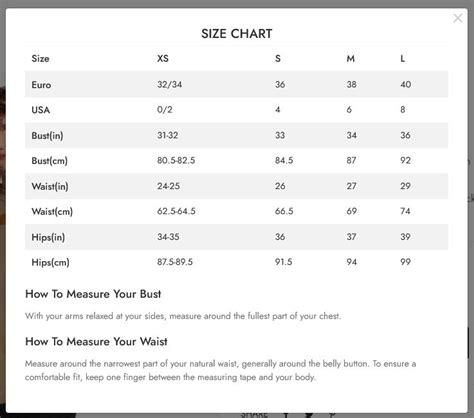Click the How To Measure Your Bust heading
474x418 pixels.
pos(93,294)
